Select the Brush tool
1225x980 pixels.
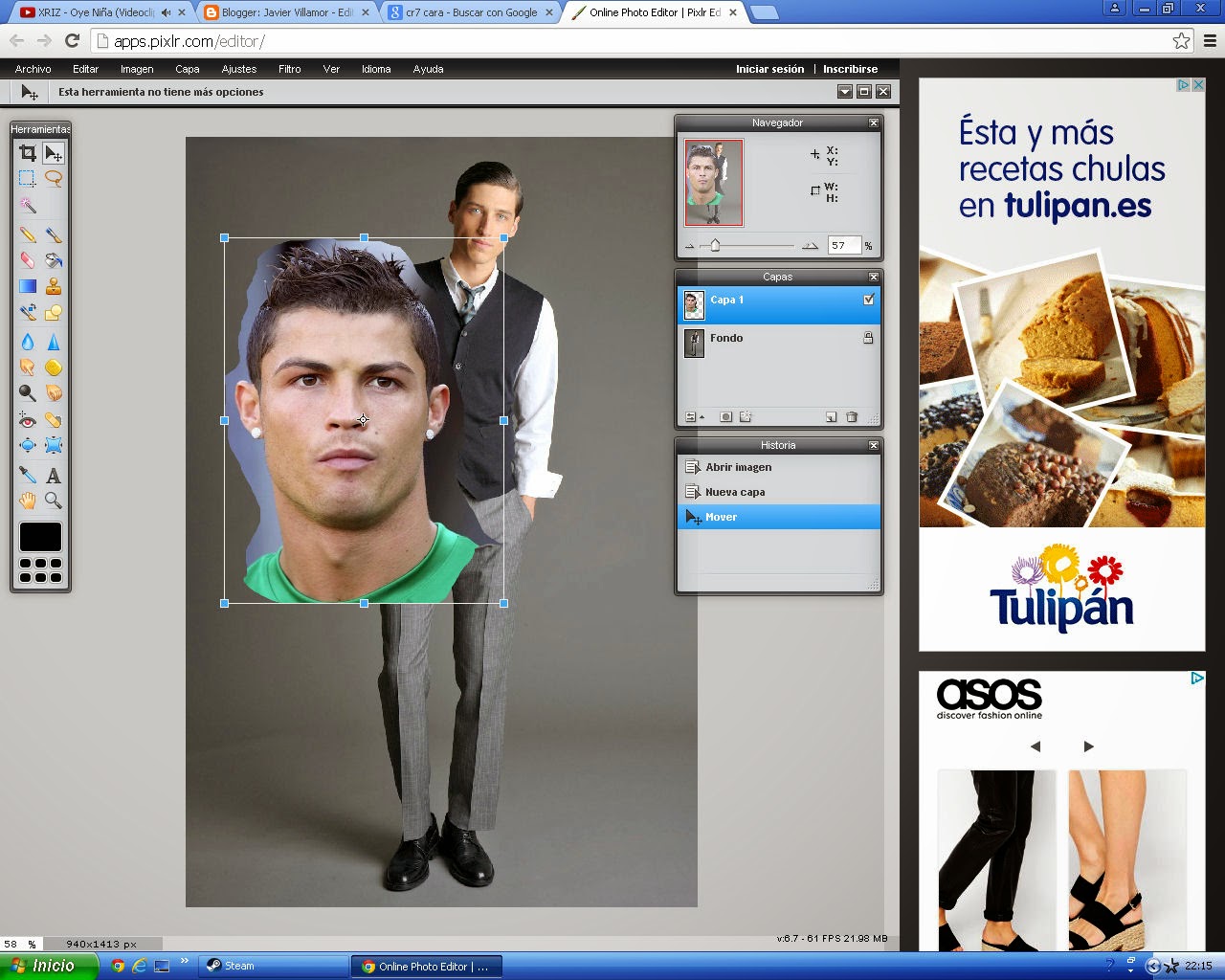point(54,234)
